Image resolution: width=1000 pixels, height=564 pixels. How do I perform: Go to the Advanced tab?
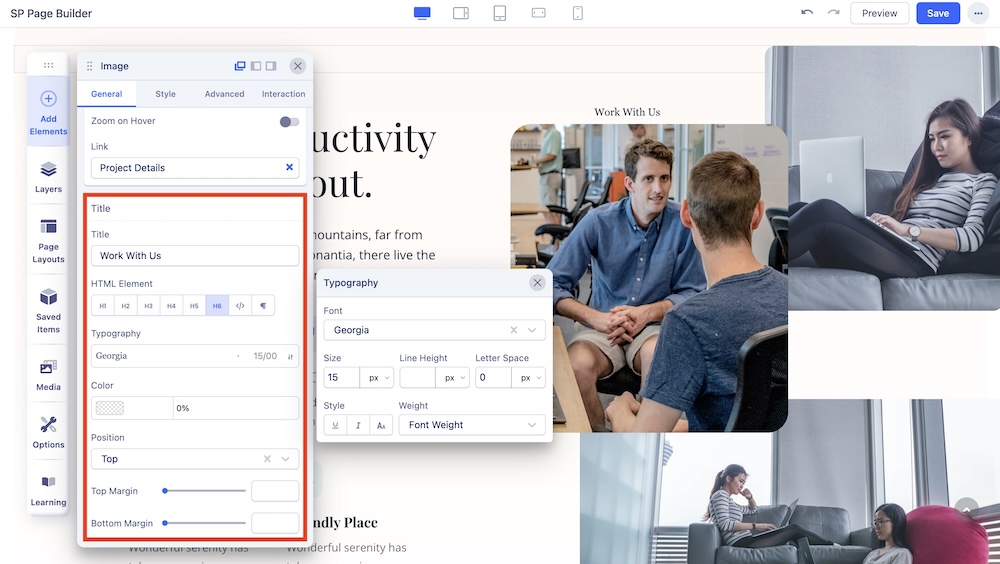[224, 94]
